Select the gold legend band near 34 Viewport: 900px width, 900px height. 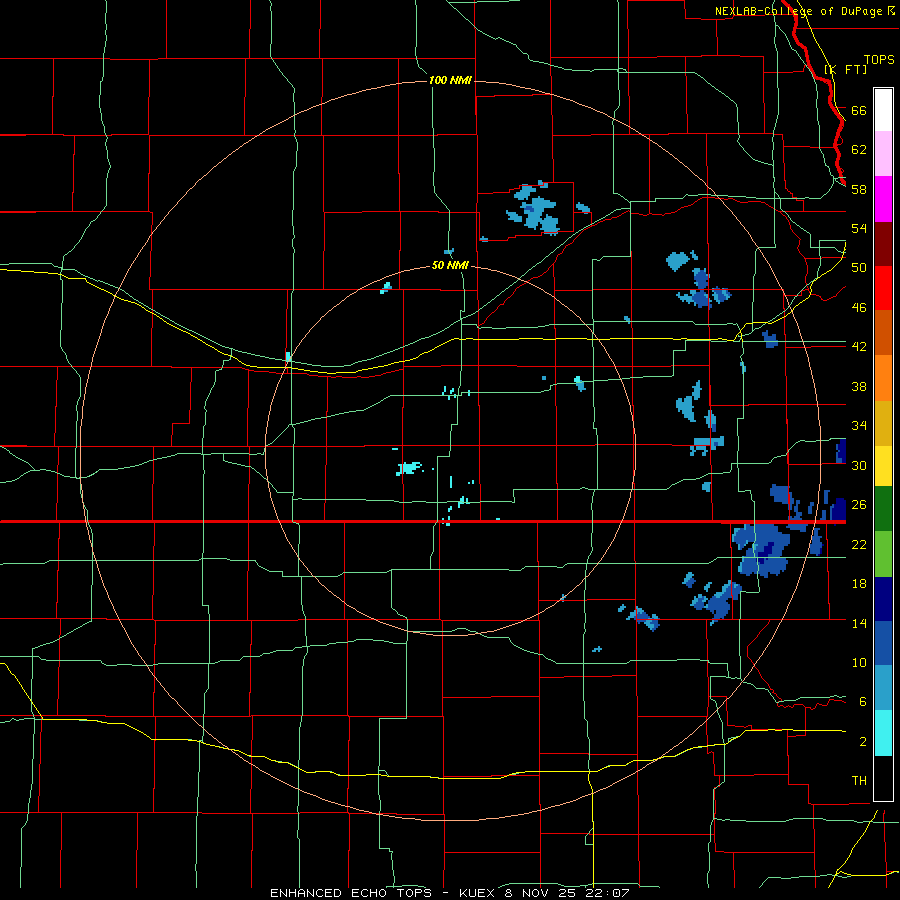pyautogui.click(x=883, y=424)
